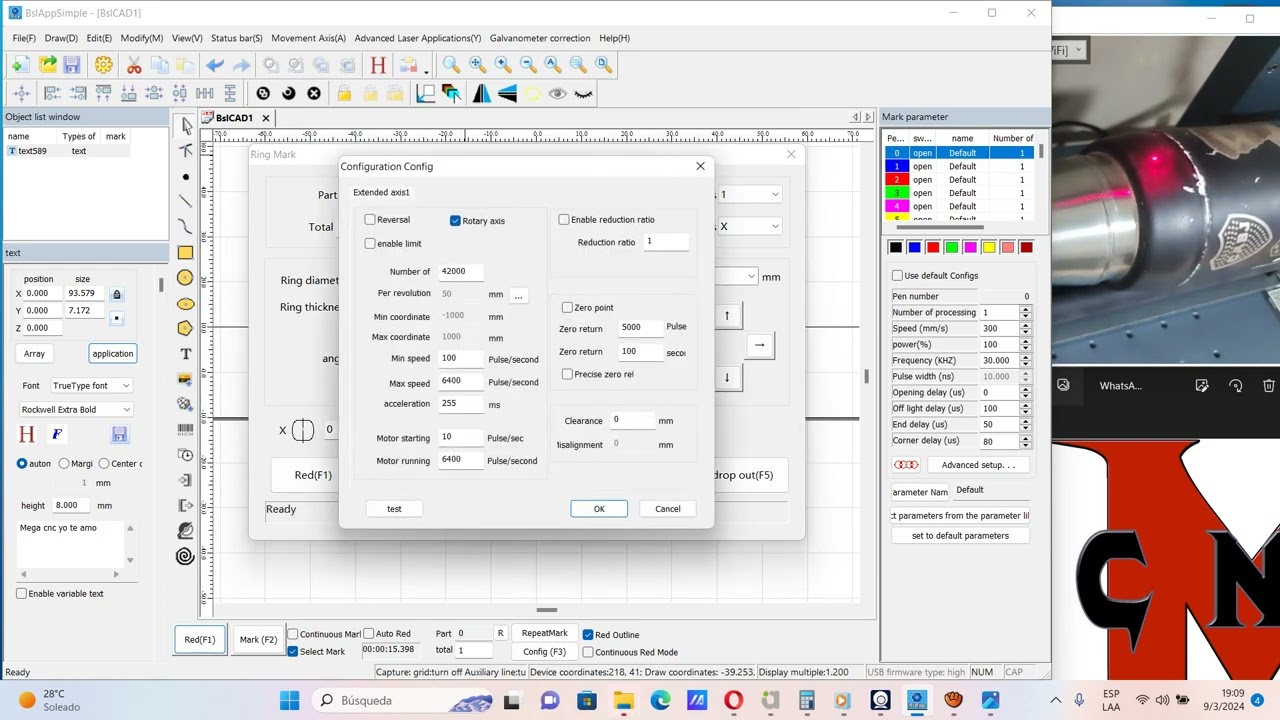Screen dimensions: 1280x720
Task: Open the TrueType font type dropdown
Action: 92,386
